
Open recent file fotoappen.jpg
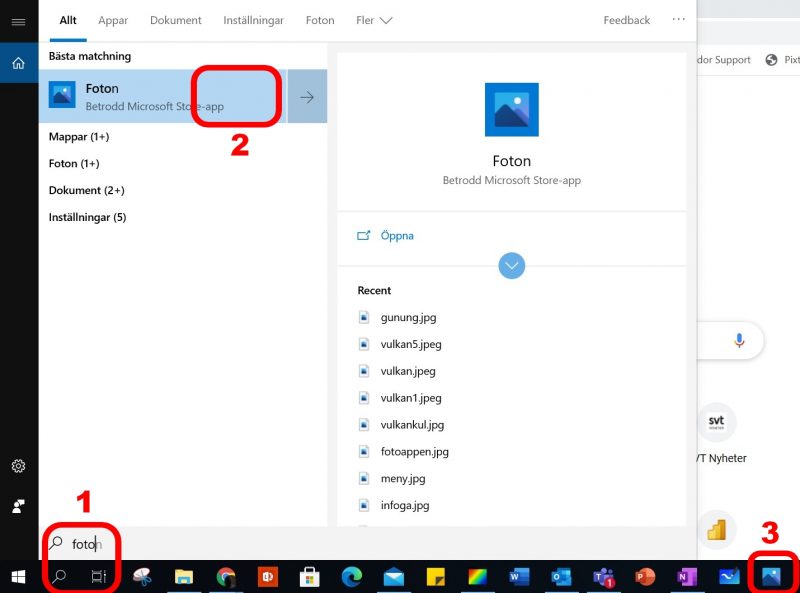click(x=414, y=452)
